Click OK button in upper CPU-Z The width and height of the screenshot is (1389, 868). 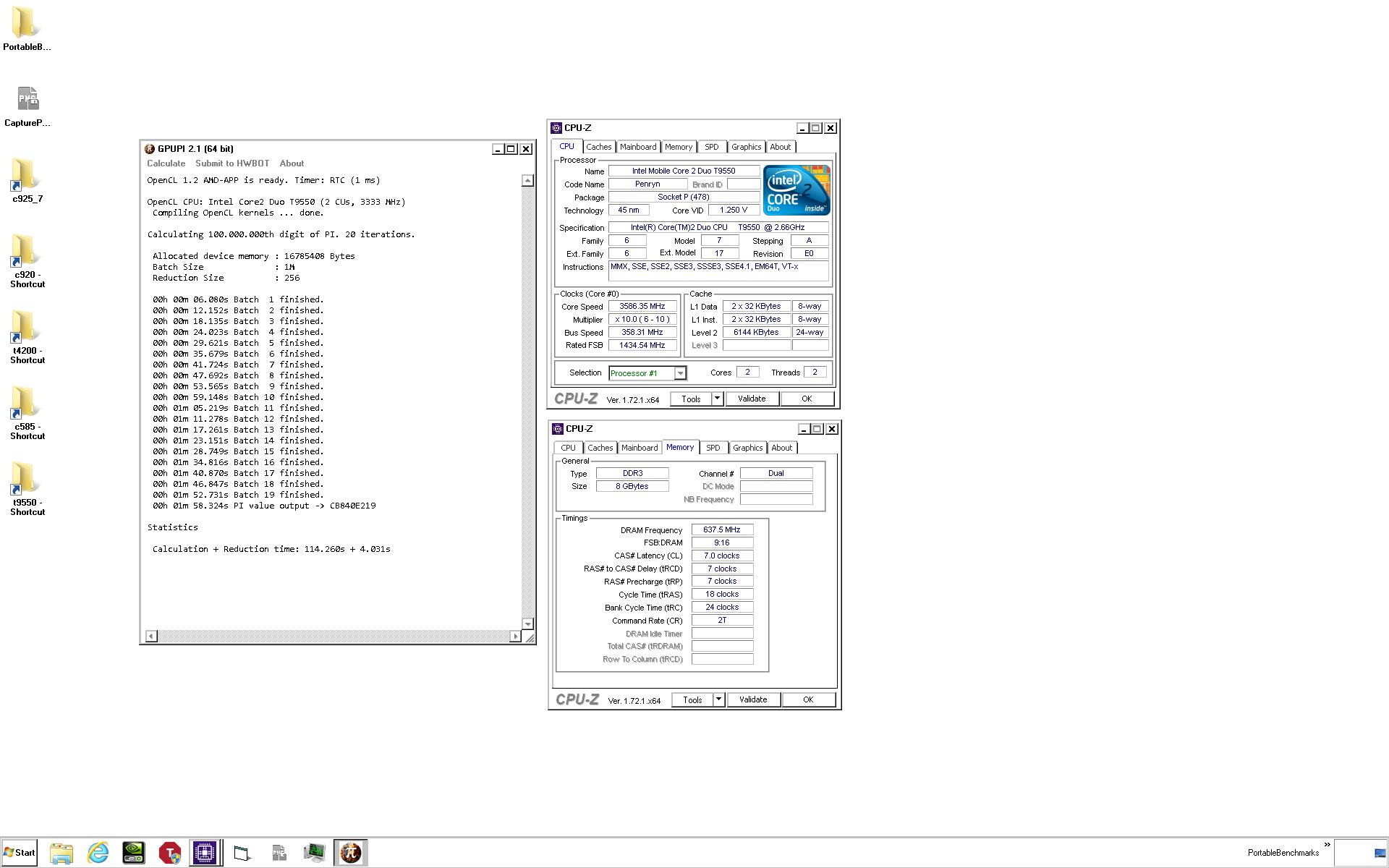pos(807,399)
